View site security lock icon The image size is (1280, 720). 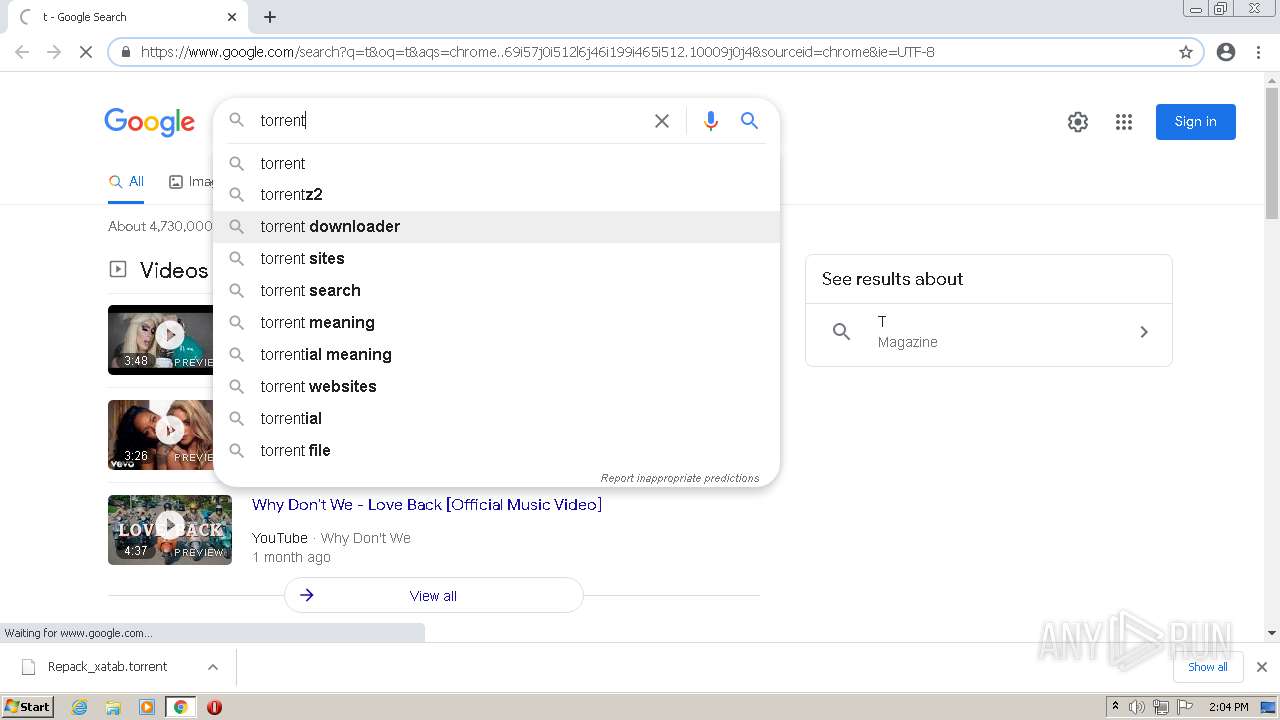coord(126,52)
